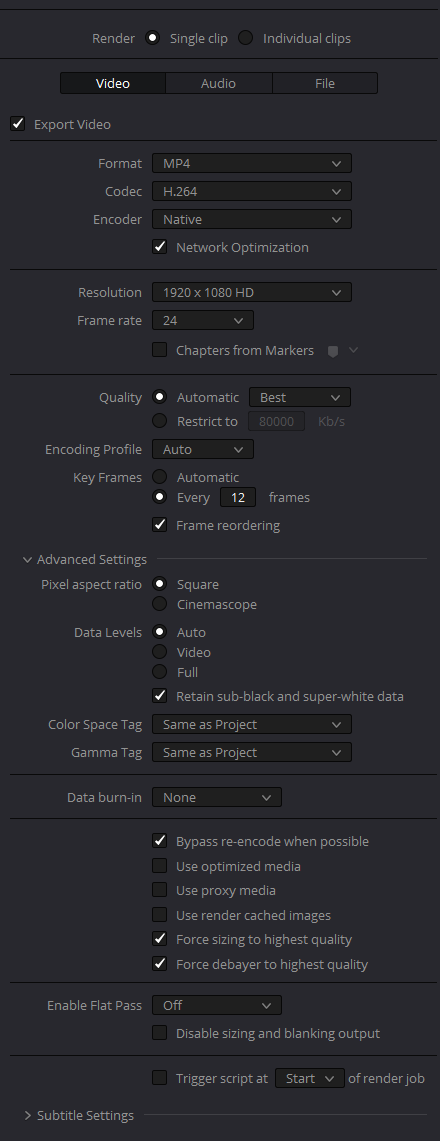Open the Resolution dropdown
This screenshot has width=440, height=1141.
[x=252, y=293]
